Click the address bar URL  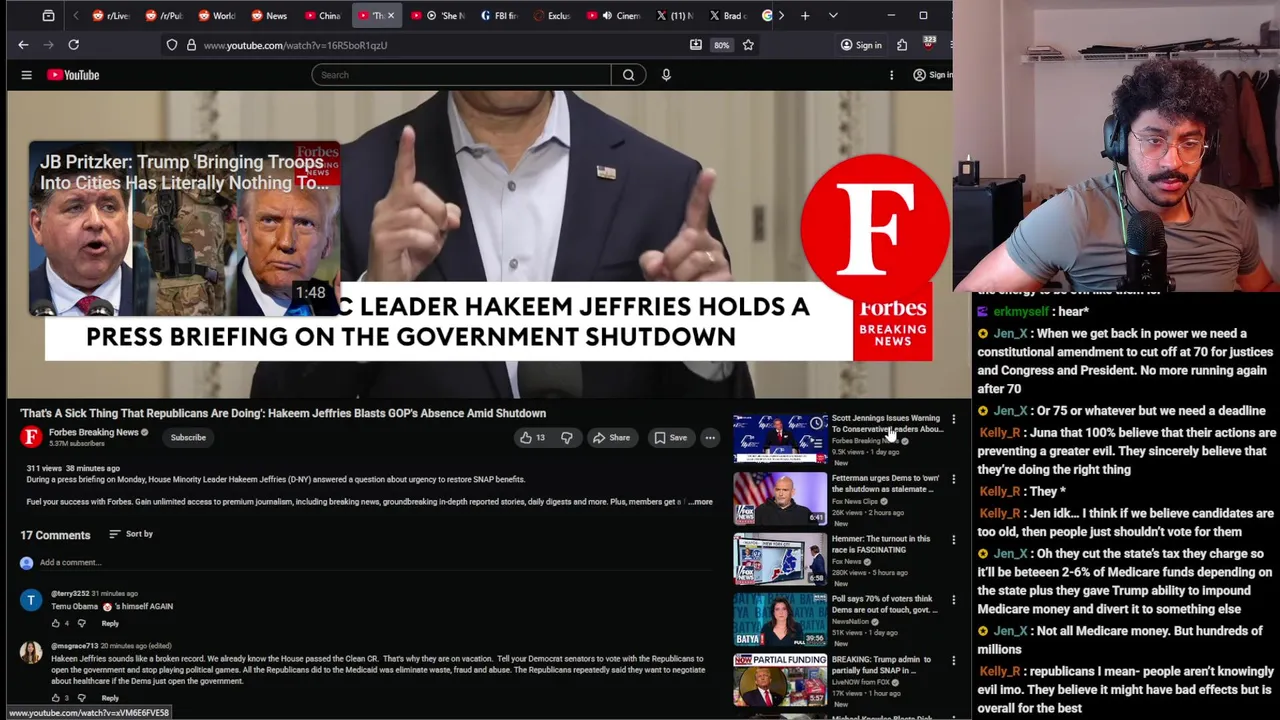tap(295, 45)
